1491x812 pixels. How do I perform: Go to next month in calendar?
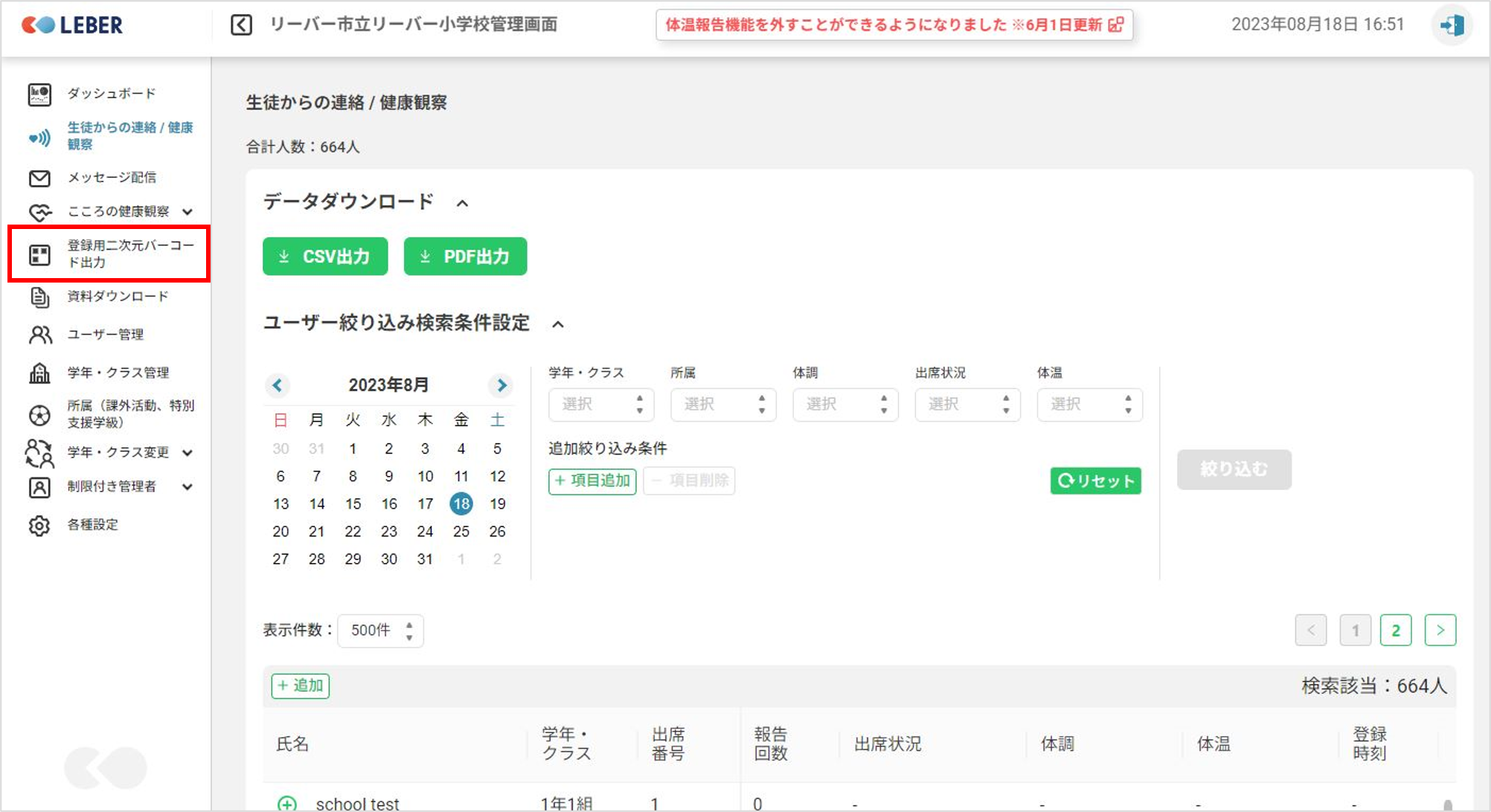pos(501,385)
